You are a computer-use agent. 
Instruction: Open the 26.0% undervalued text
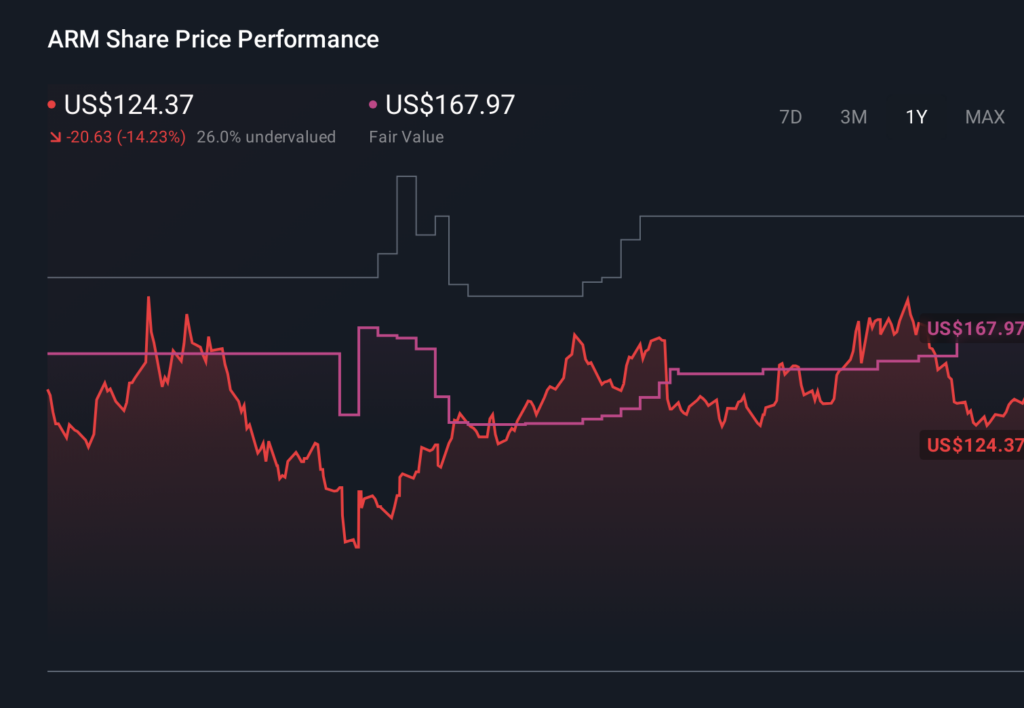tap(266, 137)
